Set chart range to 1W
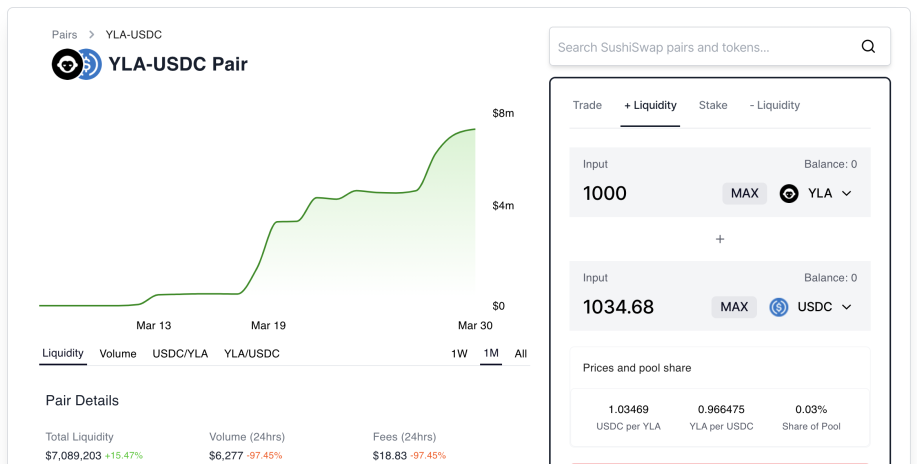 point(459,353)
